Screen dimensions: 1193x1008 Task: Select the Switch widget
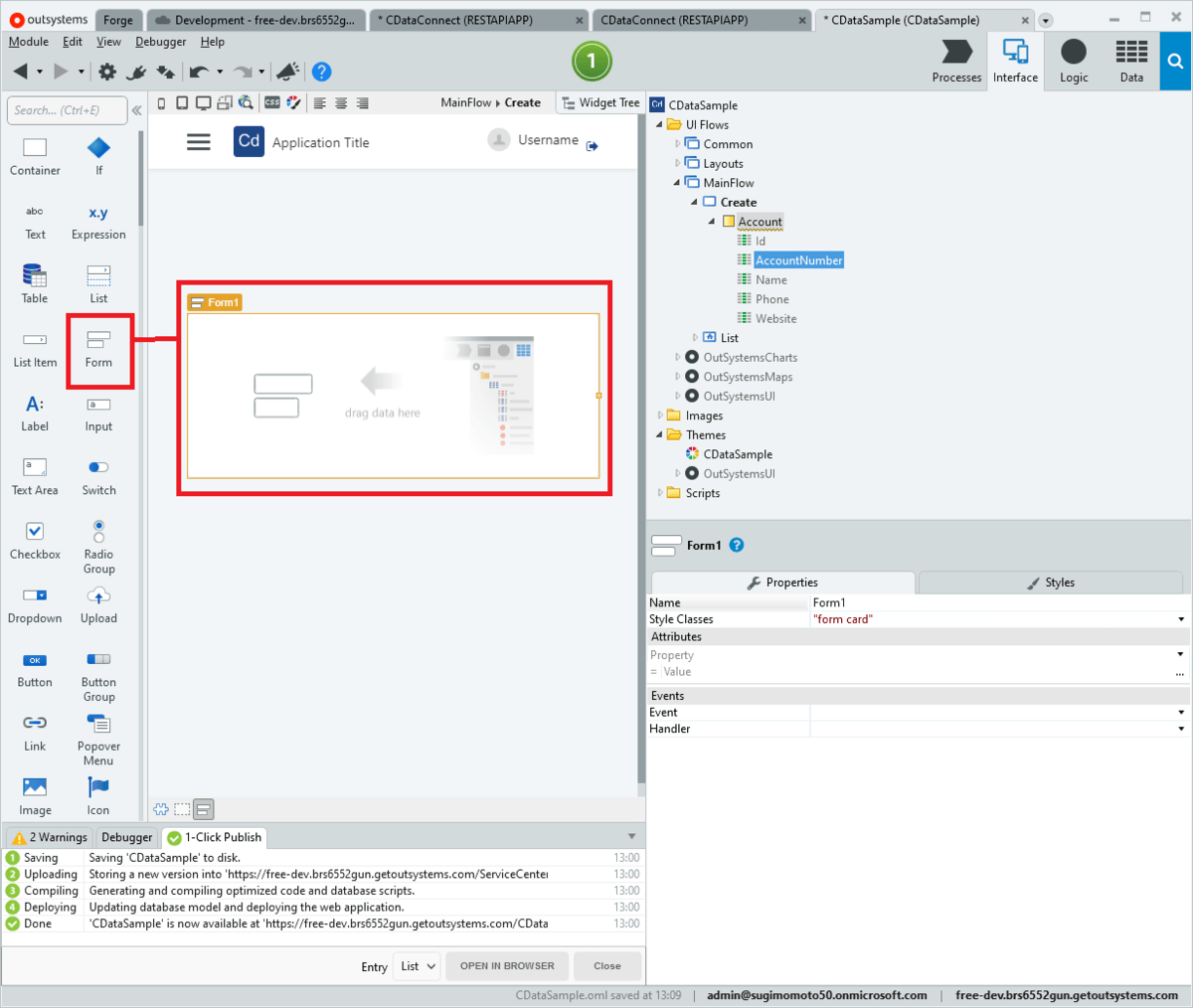98,477
